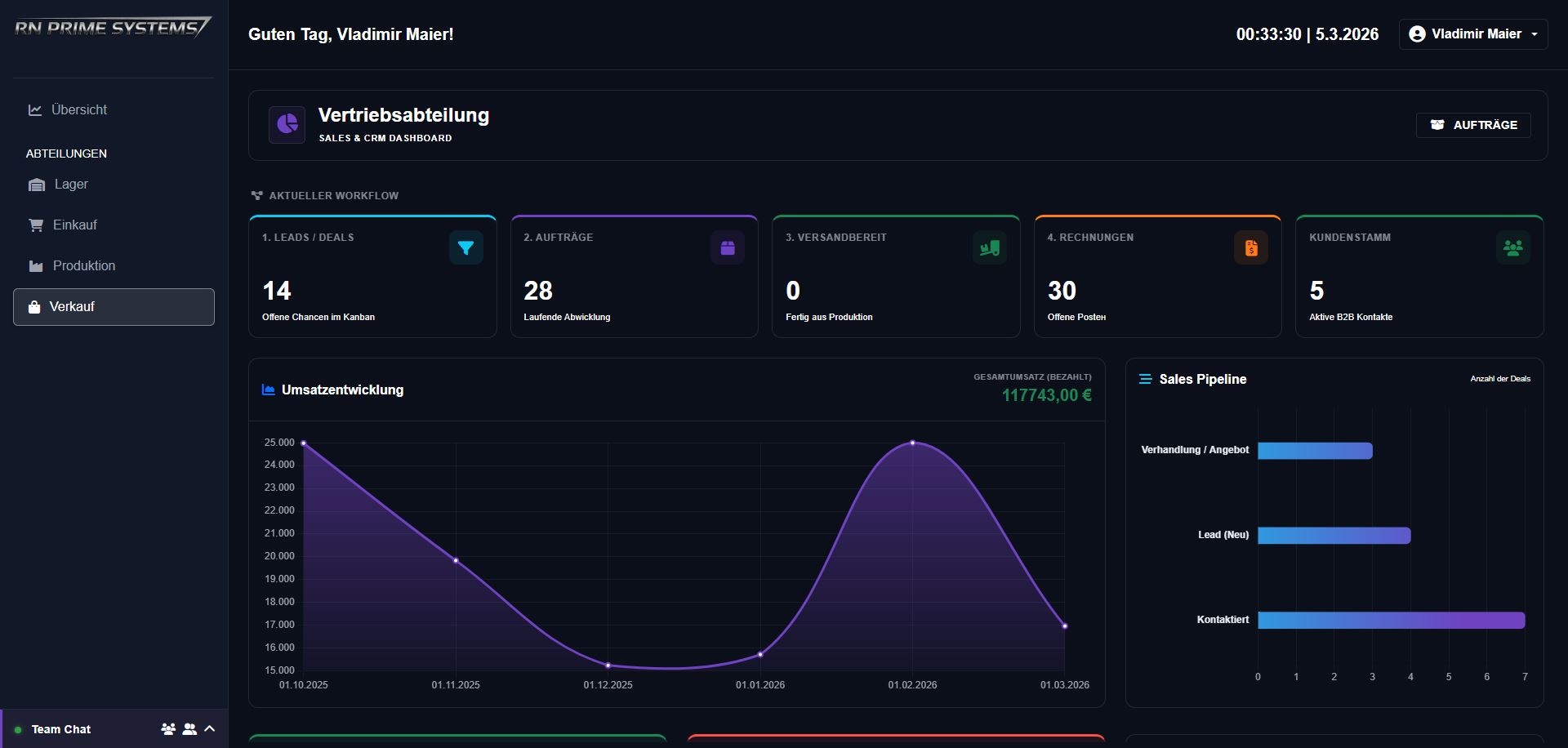Open the Vladimir Maier account dropdown
This screenshot has height=748, width=1568.
1472,34
